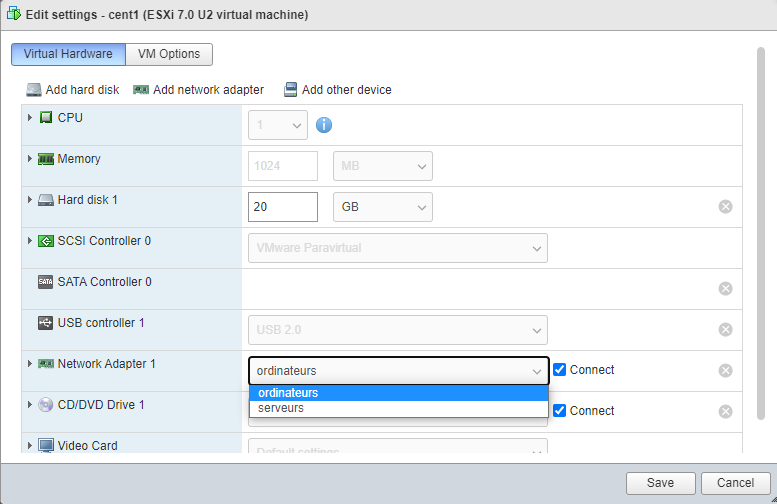Click the Hard disk size field showing 20

[283, 207]
